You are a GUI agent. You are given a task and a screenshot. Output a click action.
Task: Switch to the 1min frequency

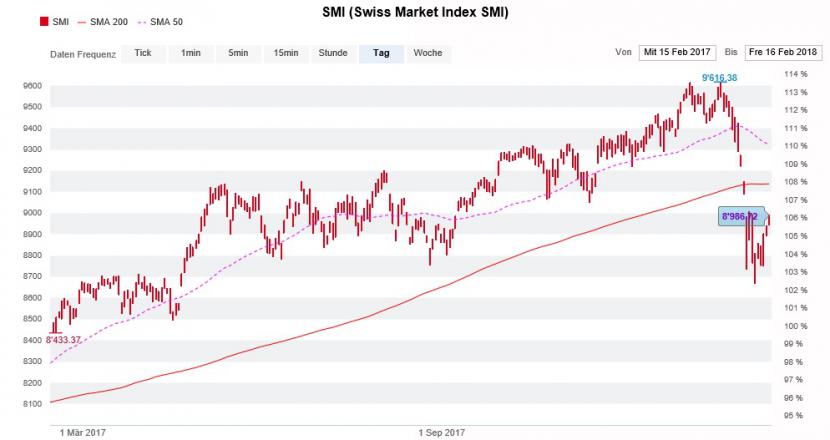tap(190, 53)
